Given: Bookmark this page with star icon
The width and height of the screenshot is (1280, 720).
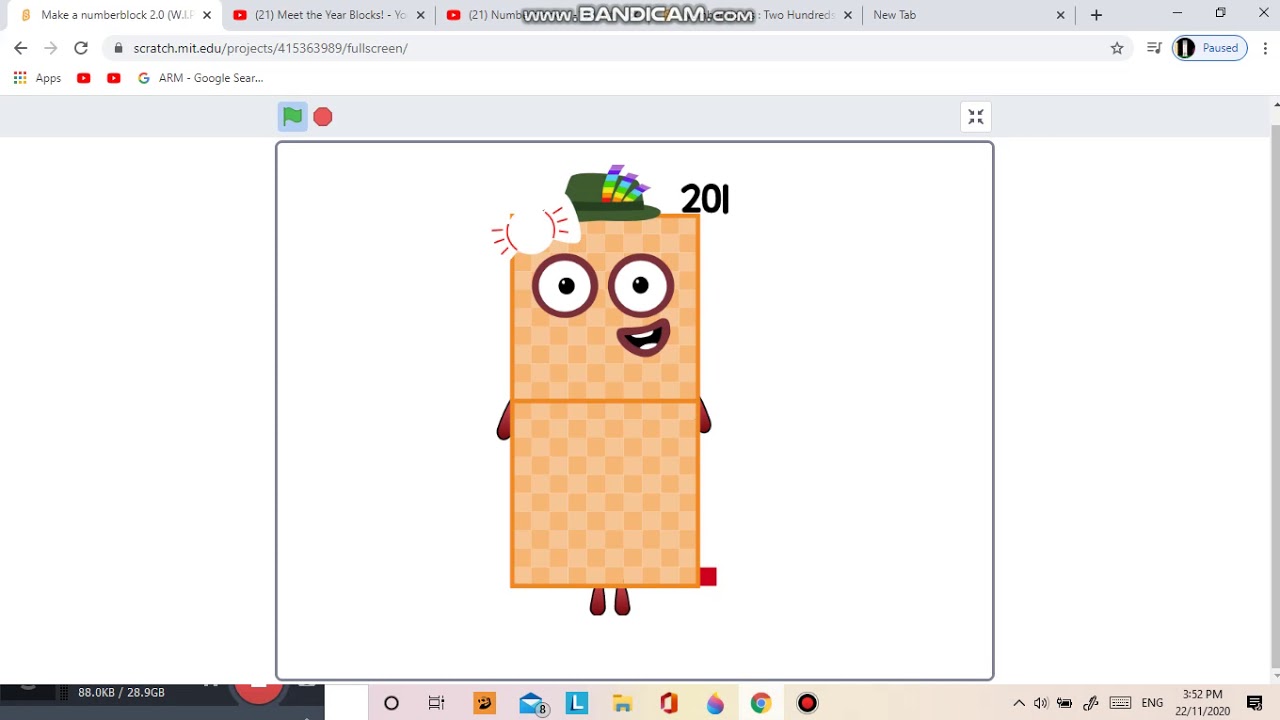Looking at the screenshot, I should (1117, 48).
